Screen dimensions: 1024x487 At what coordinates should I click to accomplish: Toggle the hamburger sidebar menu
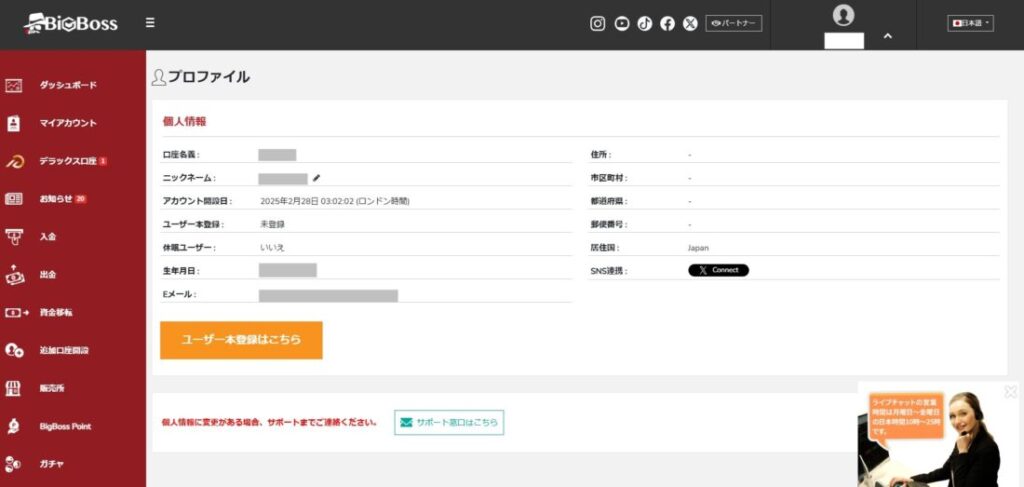[x=150, y=22]
